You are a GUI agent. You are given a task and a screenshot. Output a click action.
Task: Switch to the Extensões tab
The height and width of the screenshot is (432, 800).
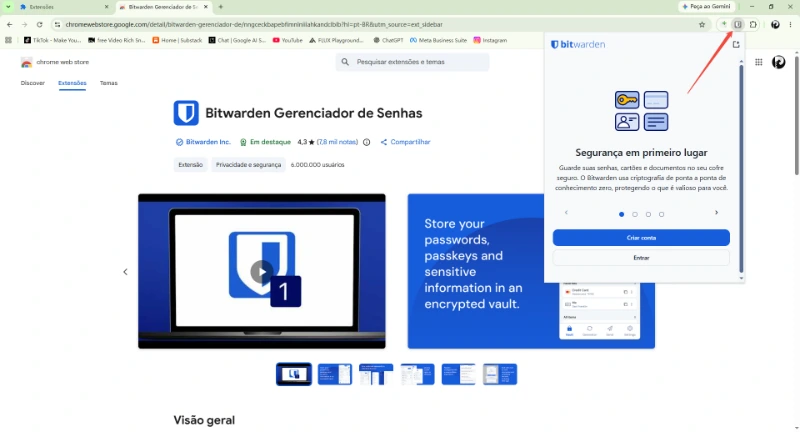click(72, 83)
